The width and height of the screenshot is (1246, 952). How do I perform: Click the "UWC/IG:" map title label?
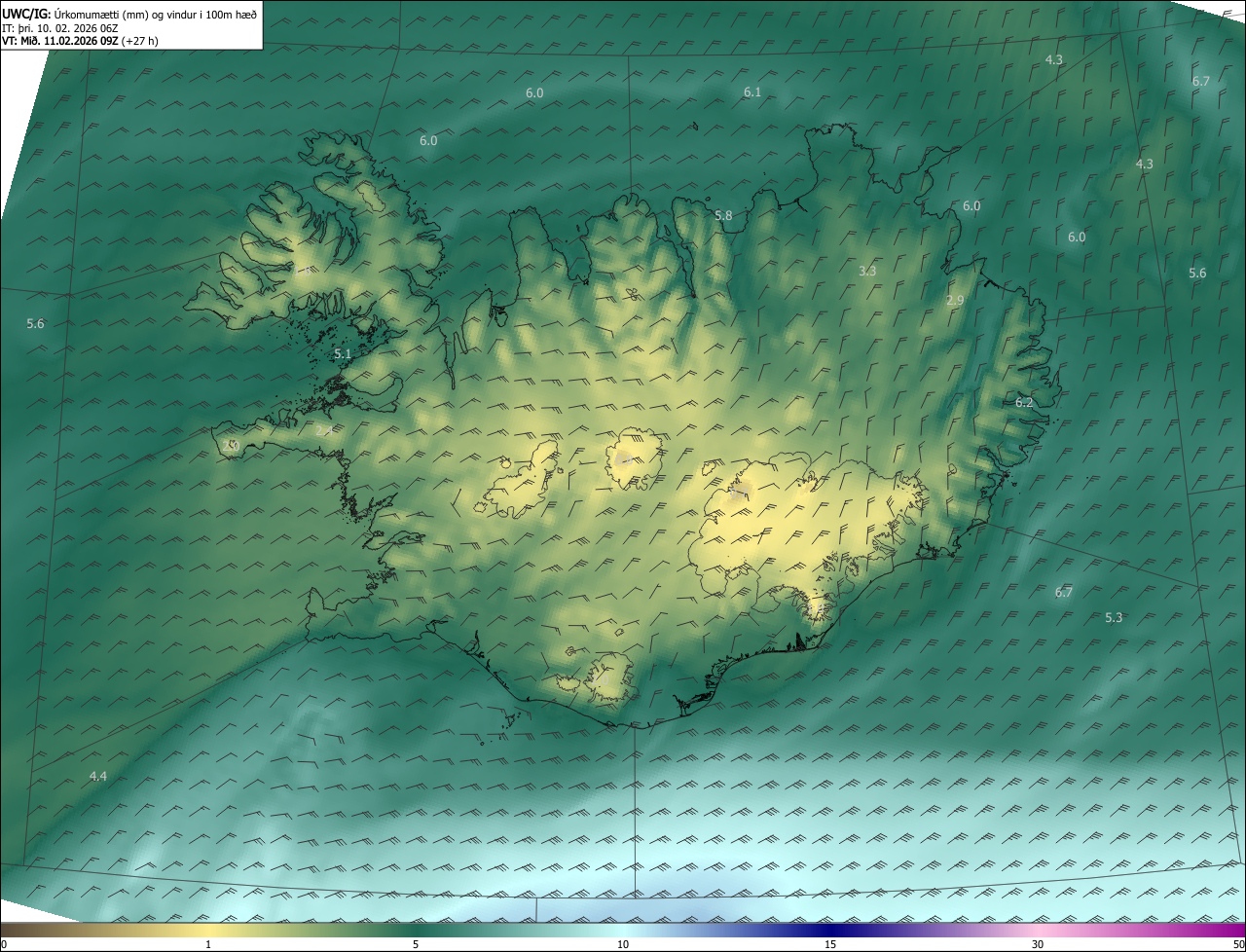click(x=26, y=15)
